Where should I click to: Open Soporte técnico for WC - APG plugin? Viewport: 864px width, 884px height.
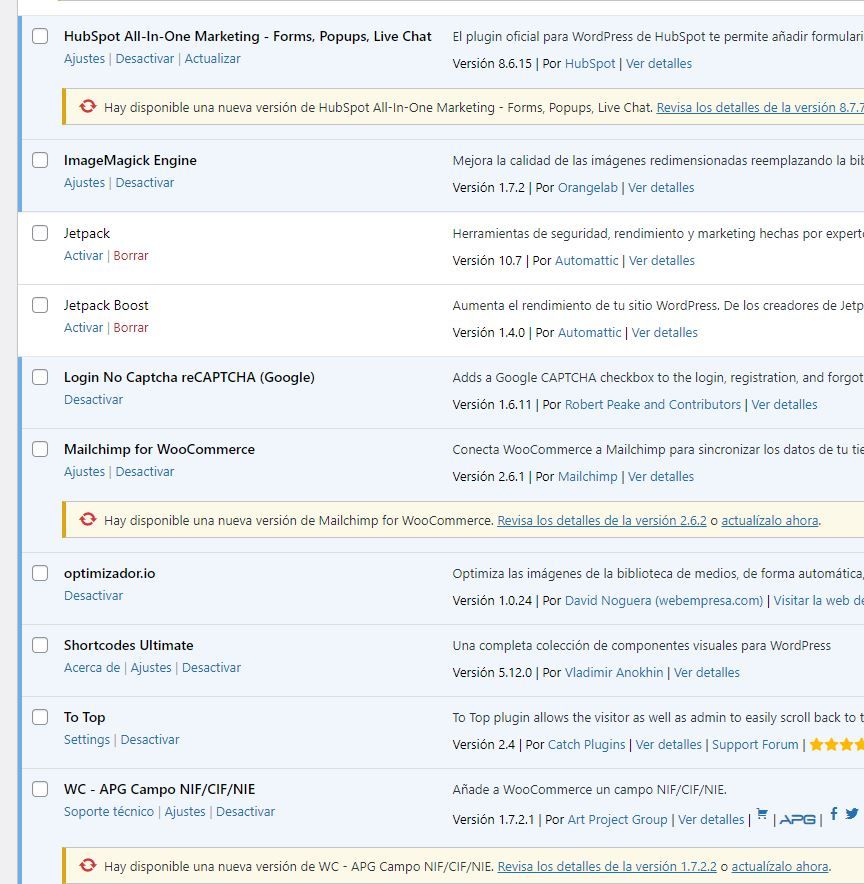point(109,812)
